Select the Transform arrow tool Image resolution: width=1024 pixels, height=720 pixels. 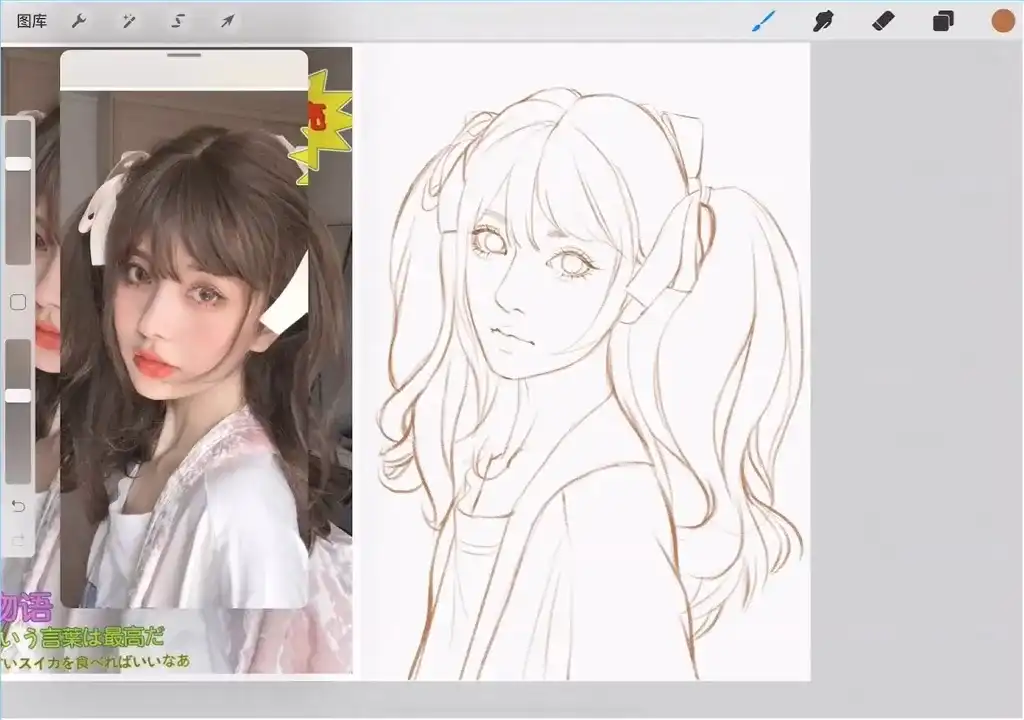coord(226,20)
